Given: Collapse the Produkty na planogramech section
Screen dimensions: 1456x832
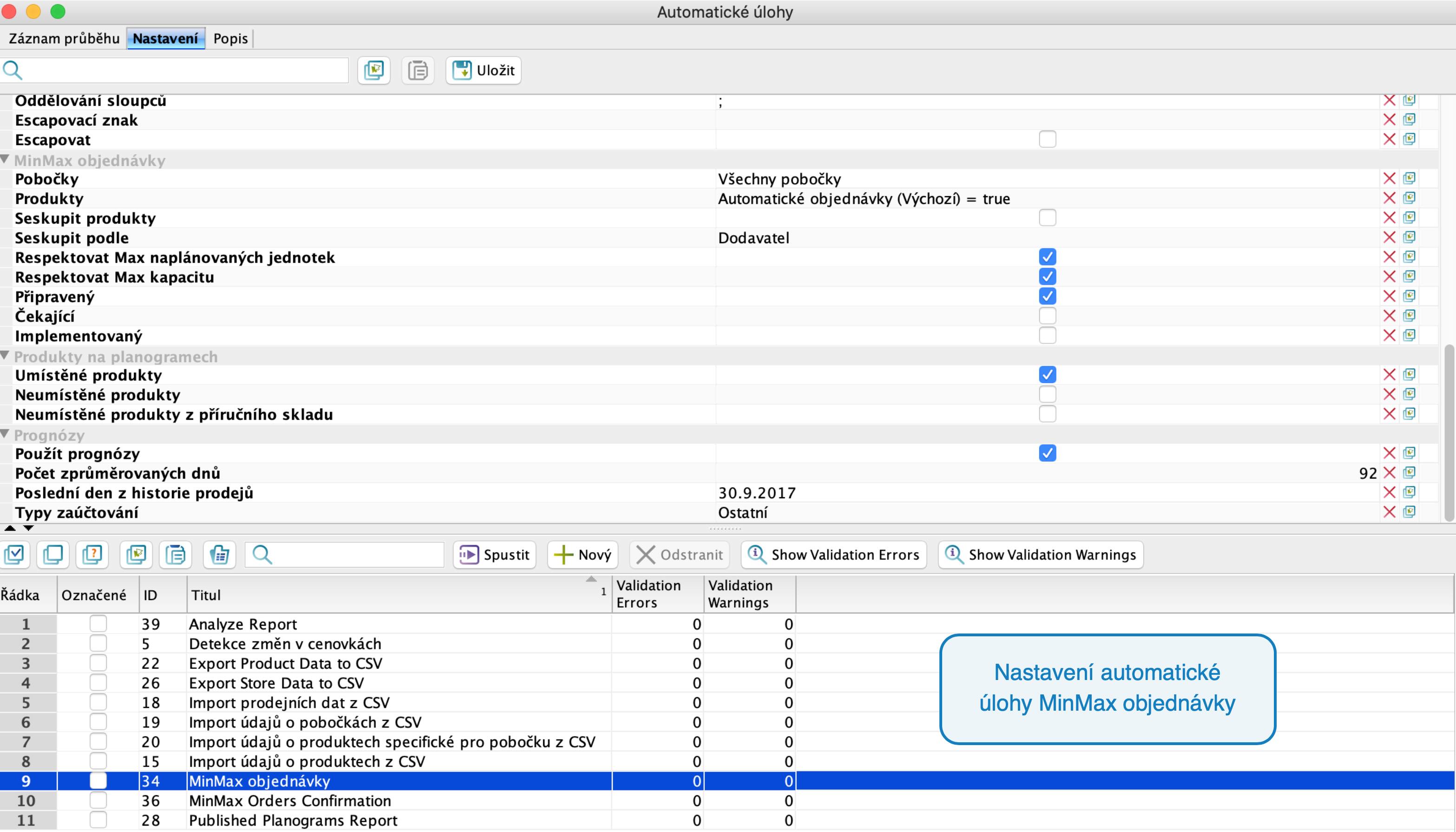Looking at the screenshot, I should pos(5,356).
